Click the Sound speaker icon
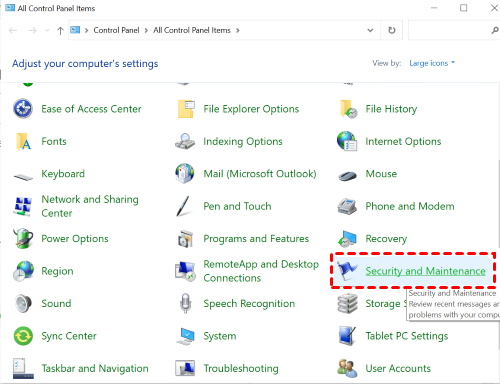Image resolution: width=500 pixels, height=384 pixels. click(23, 303)
